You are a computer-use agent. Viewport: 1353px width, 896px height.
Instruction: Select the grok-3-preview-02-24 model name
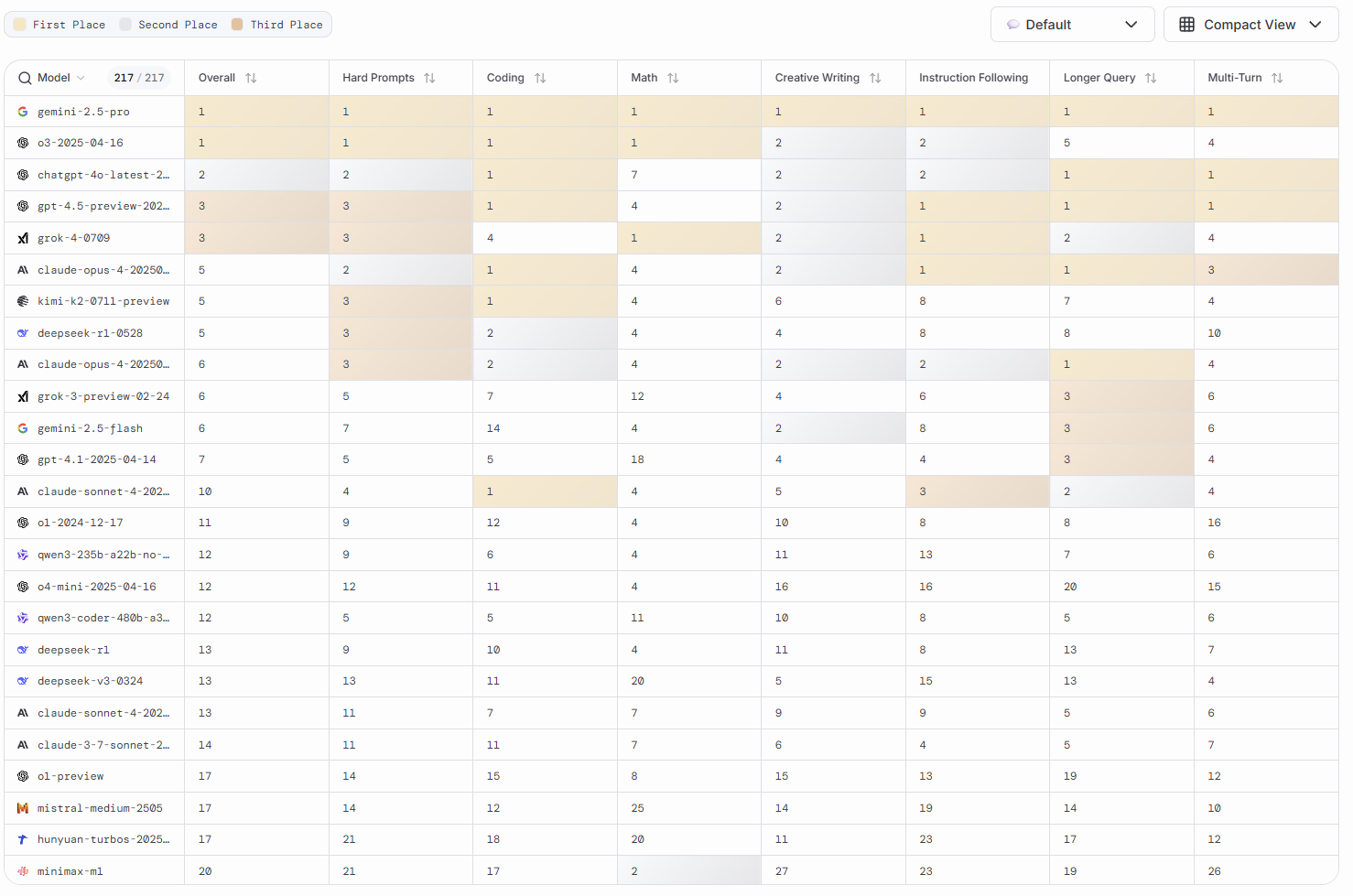click(103, 396)
